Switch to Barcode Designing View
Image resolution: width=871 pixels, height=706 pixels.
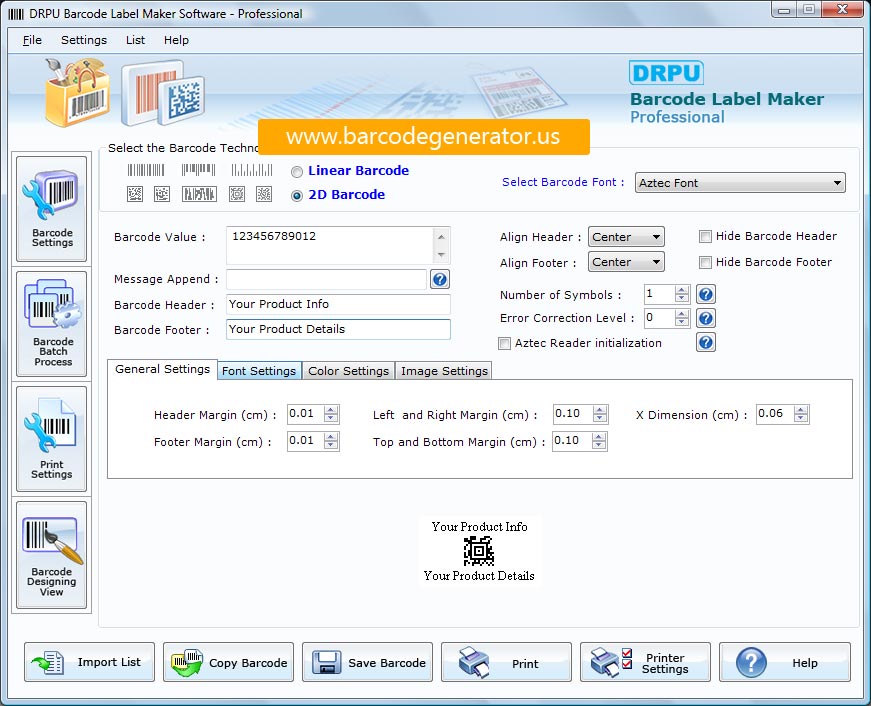point(52,555)
